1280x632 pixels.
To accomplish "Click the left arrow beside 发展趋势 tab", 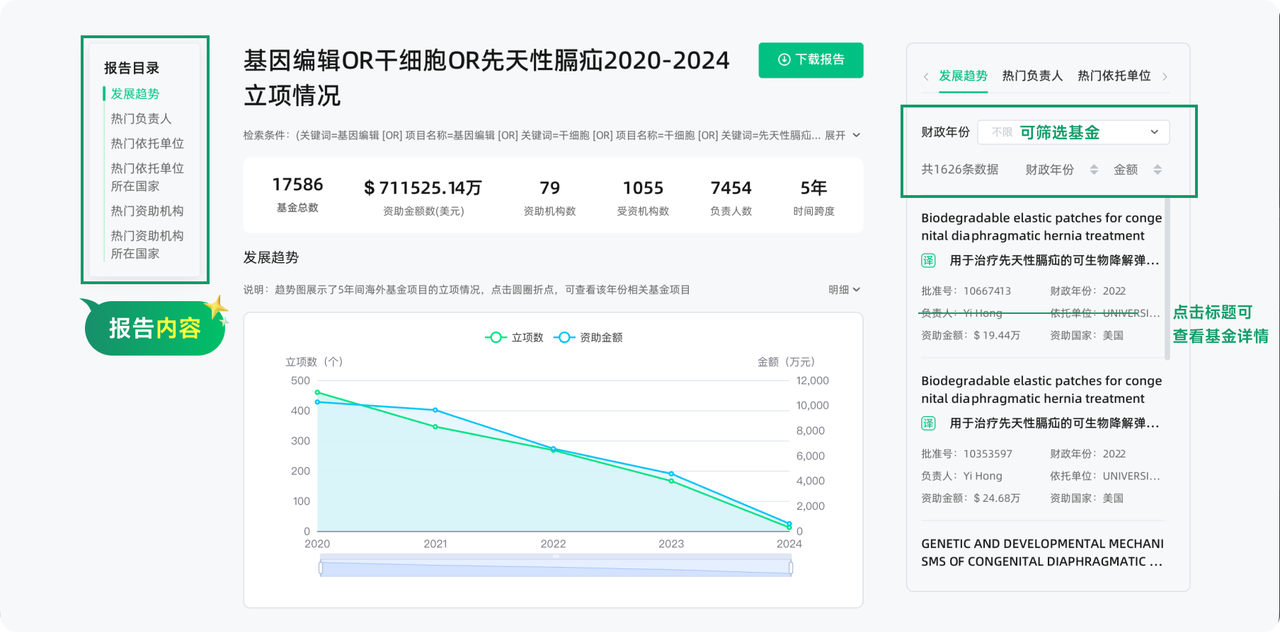I will (x=926, y=77).
